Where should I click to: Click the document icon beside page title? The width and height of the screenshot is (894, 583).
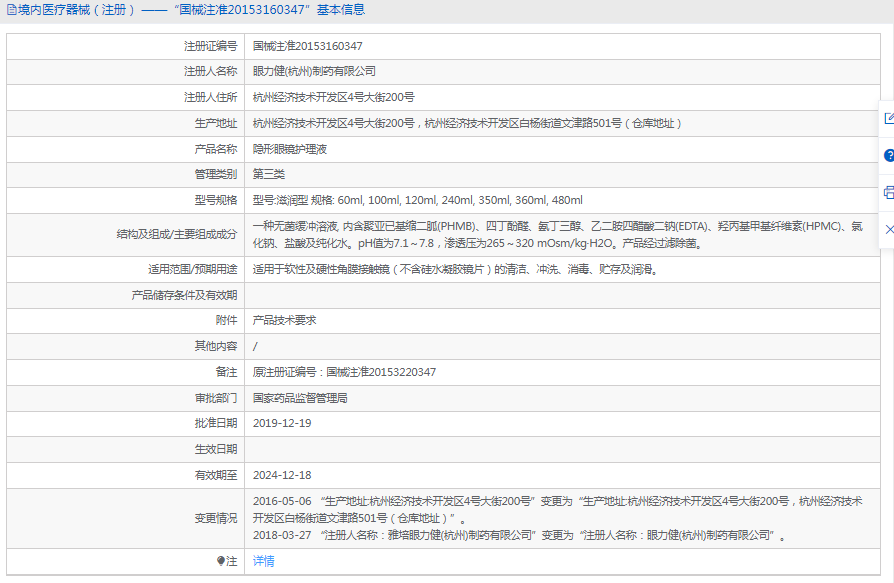pos(11,10)
